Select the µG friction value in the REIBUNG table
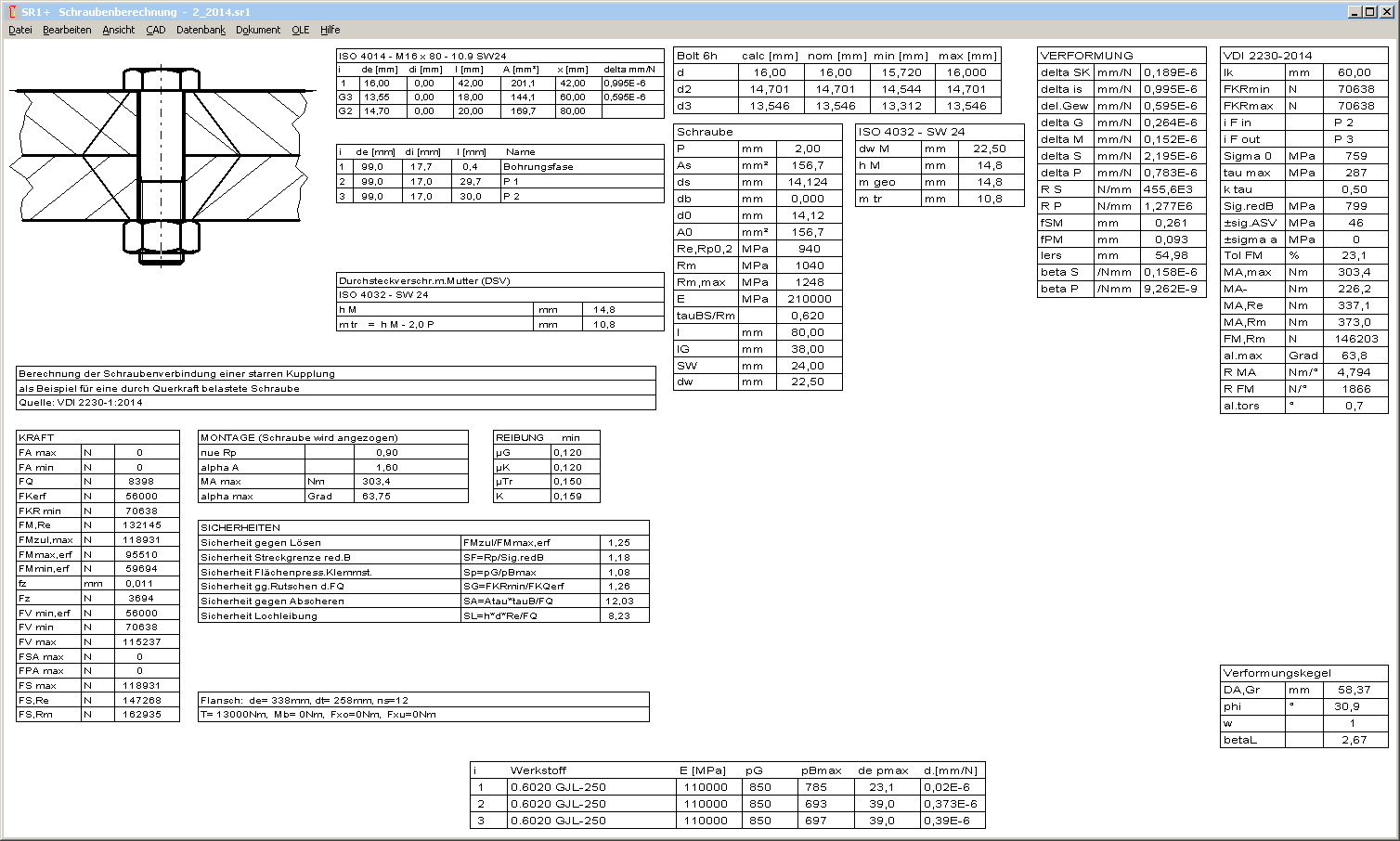 [x=567, y=452]
